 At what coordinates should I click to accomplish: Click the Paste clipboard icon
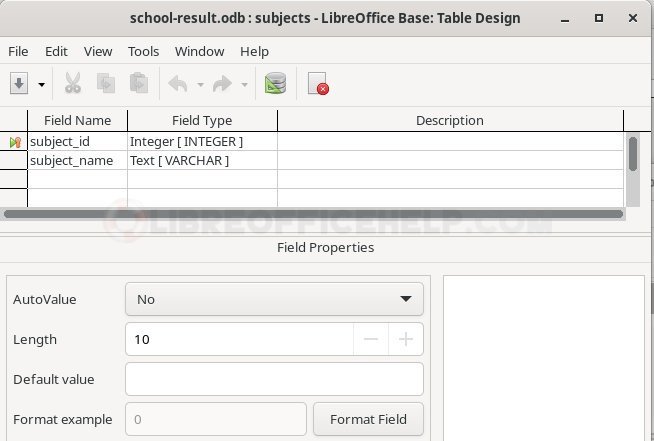pos(139,83)
